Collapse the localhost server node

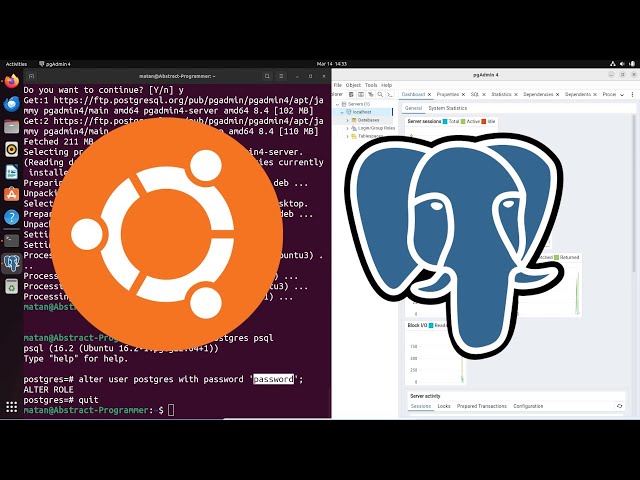pyautogui.click(x=342, y=112)
